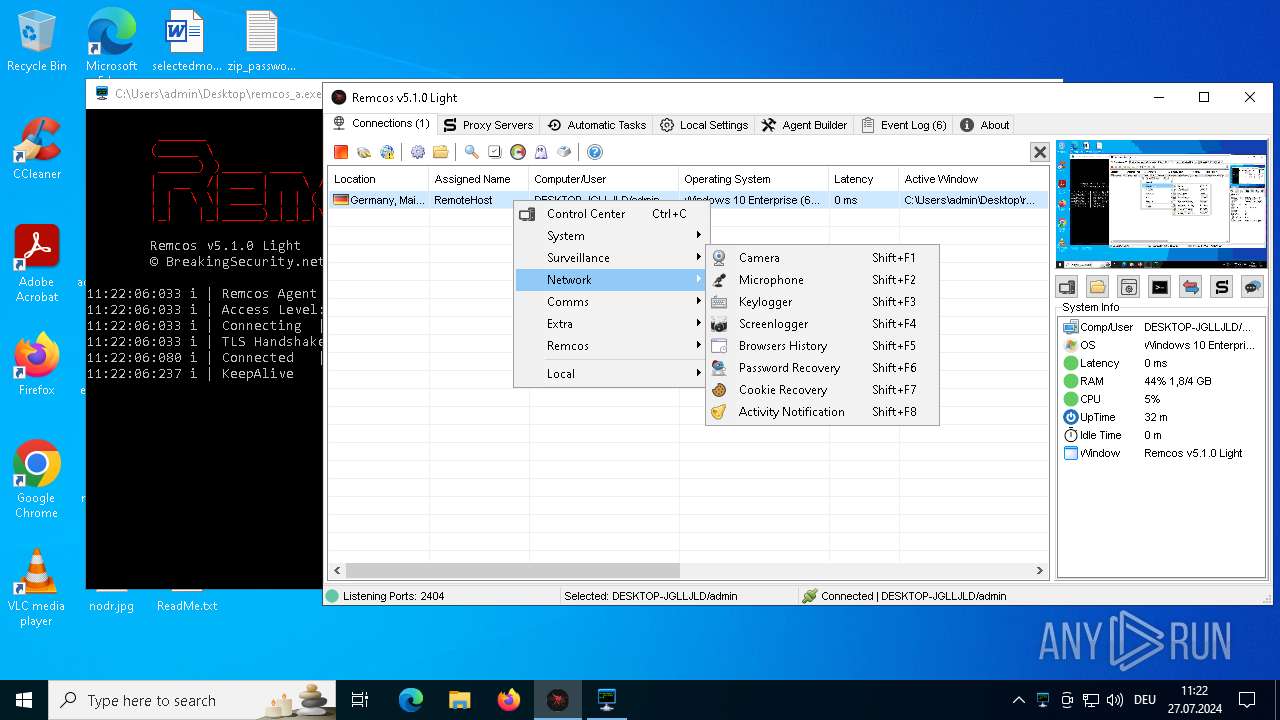Switch to the Agent Builder tab
1280x720 pixels.
pos(805,125)
